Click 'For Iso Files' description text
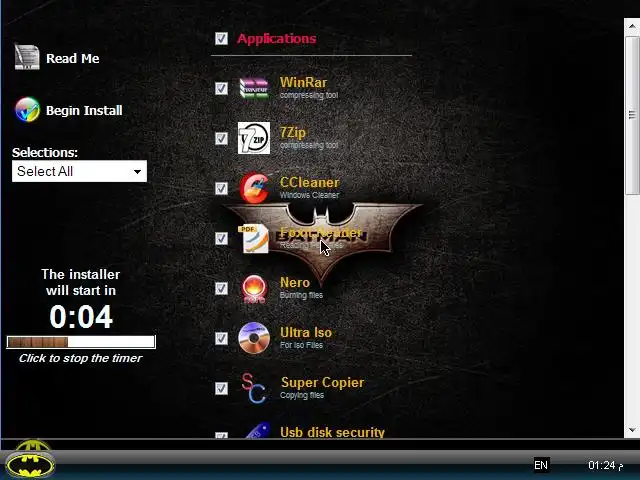This screenshot has height=480, width=640. coord(301,345)
